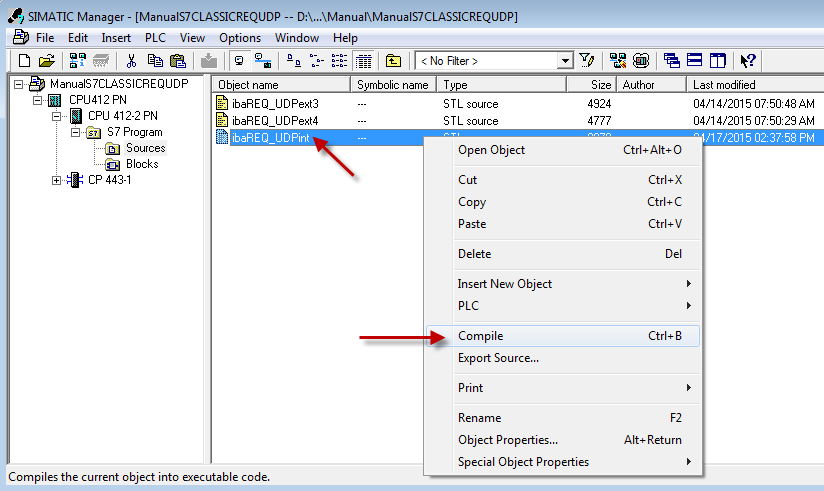Open the Options menu

point(240,38)
